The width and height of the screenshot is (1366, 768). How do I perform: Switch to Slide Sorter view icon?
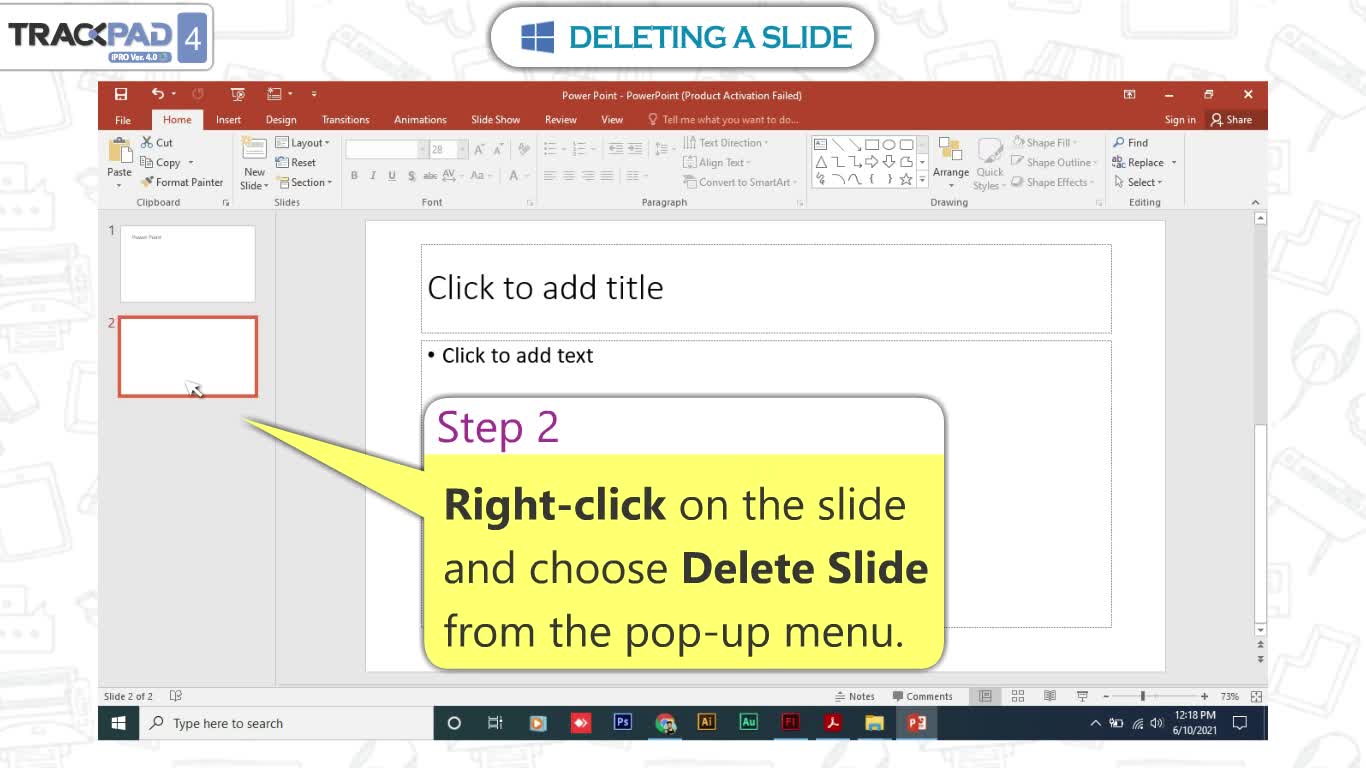1018,696
